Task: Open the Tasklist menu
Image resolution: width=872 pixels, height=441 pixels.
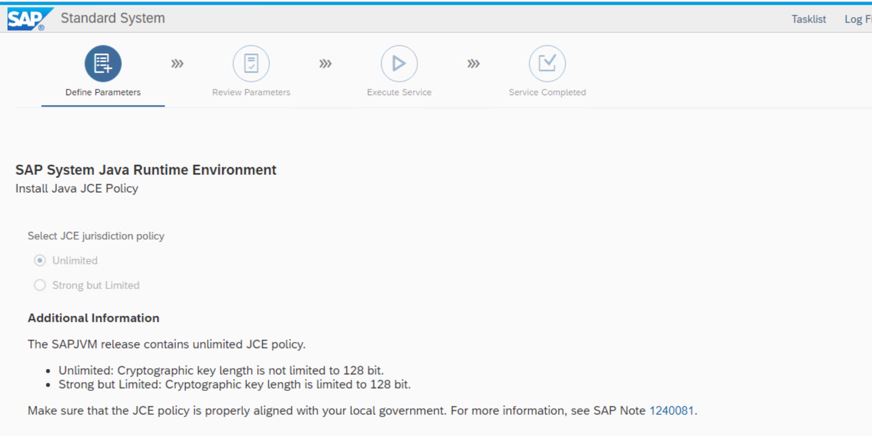Action: [x=809, y=19]
